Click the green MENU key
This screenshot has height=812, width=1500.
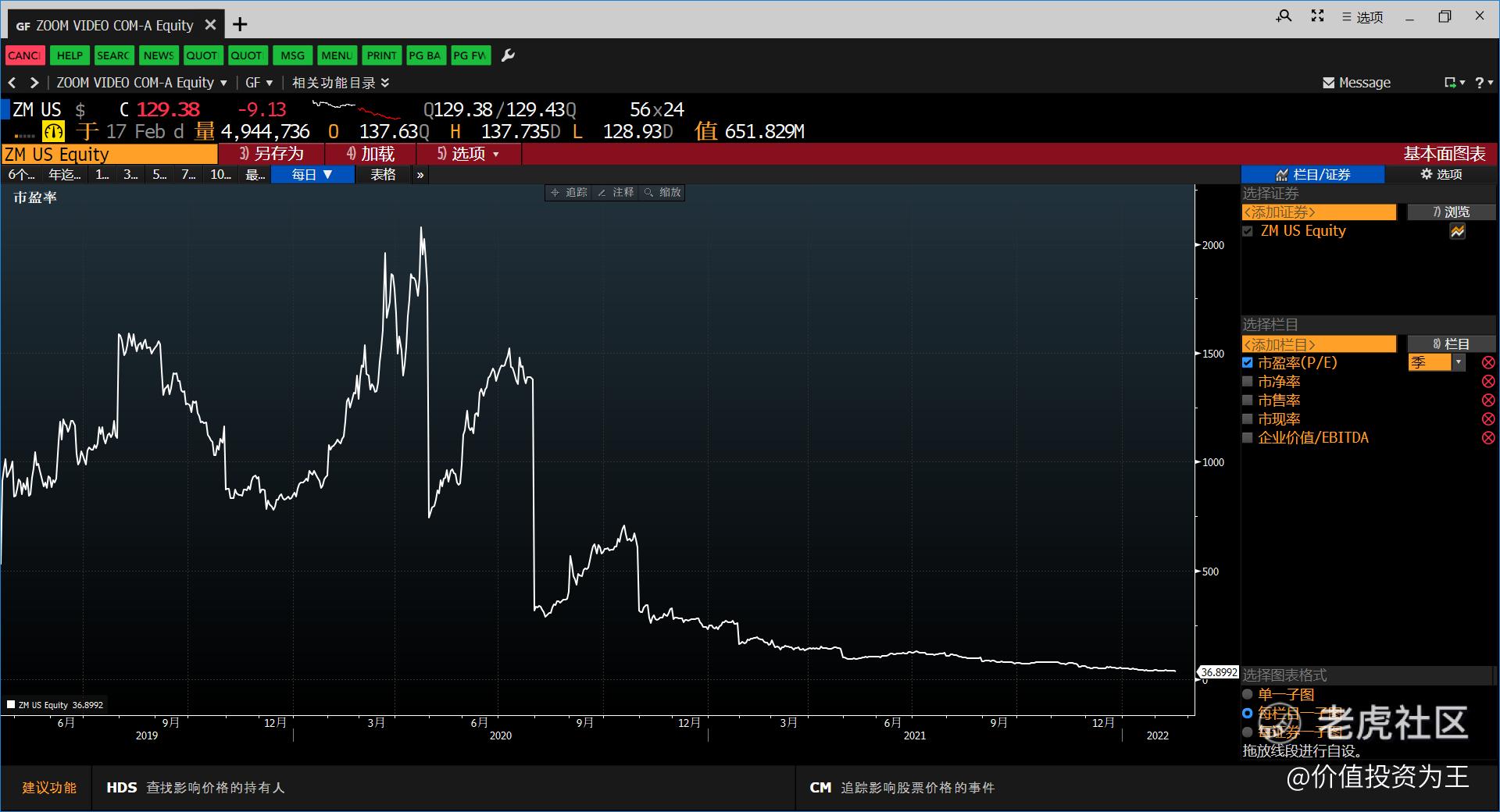pos(337,55)
